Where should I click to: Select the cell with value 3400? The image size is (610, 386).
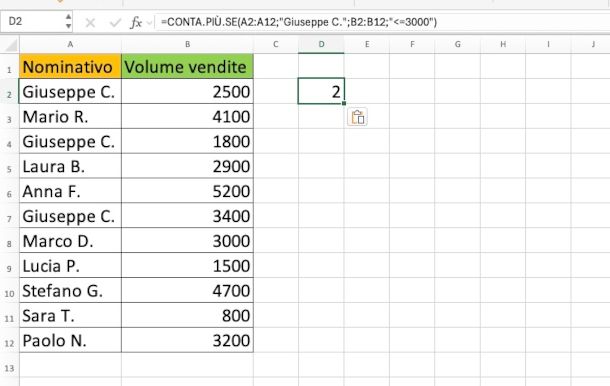[x=188, y=216]
